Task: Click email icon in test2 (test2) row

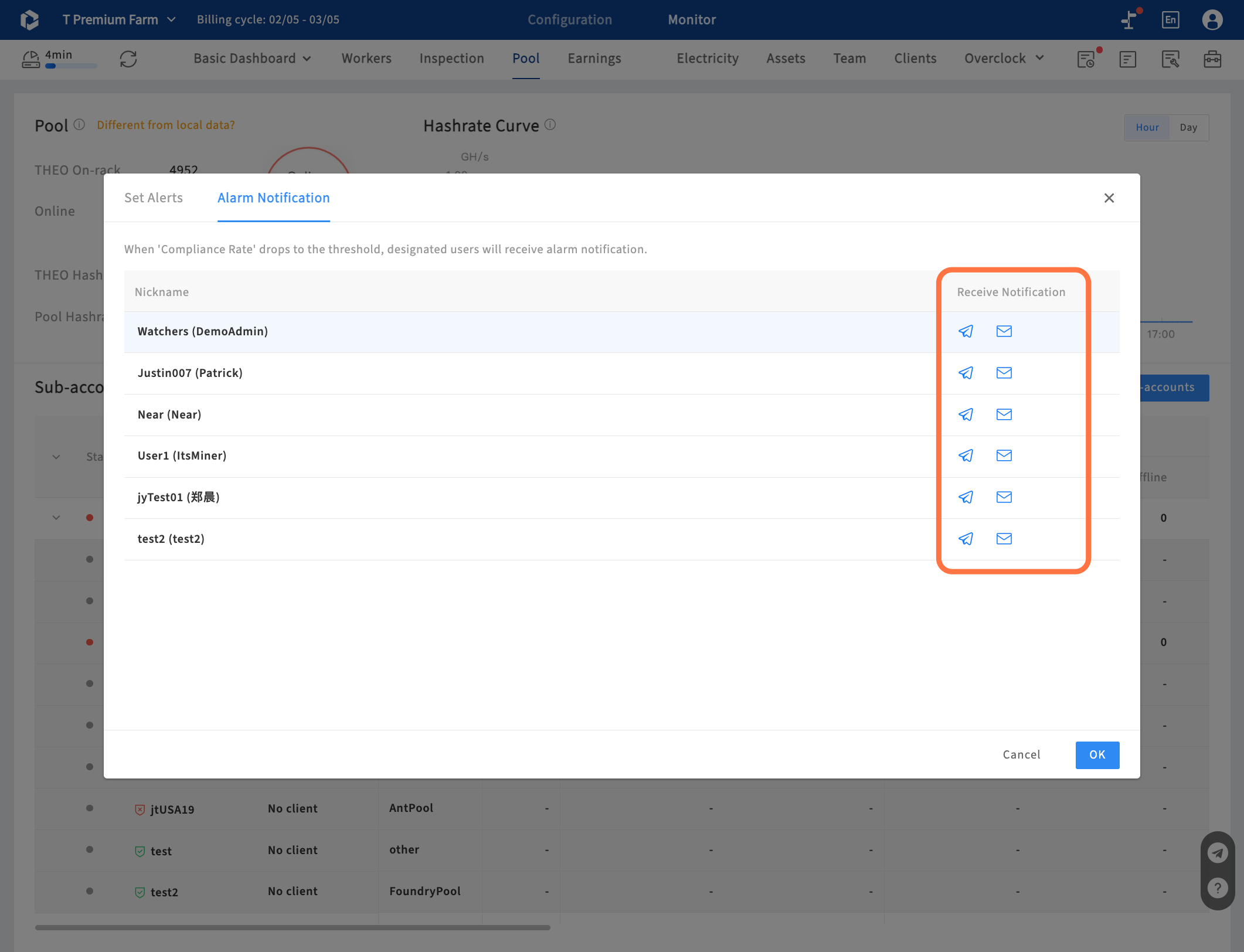Action: click(x=1004, y=539)
